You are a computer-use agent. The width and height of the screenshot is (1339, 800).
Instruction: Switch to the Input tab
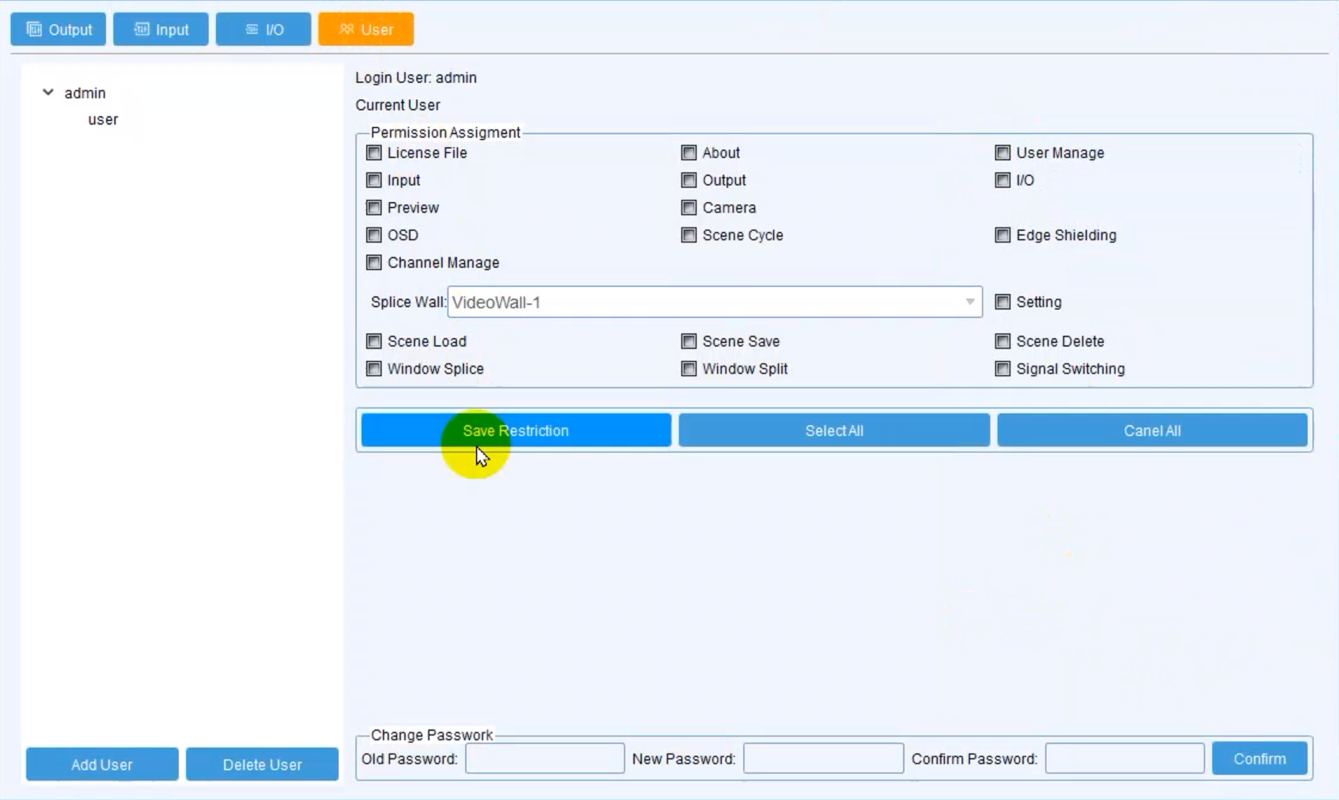point(161,29)
